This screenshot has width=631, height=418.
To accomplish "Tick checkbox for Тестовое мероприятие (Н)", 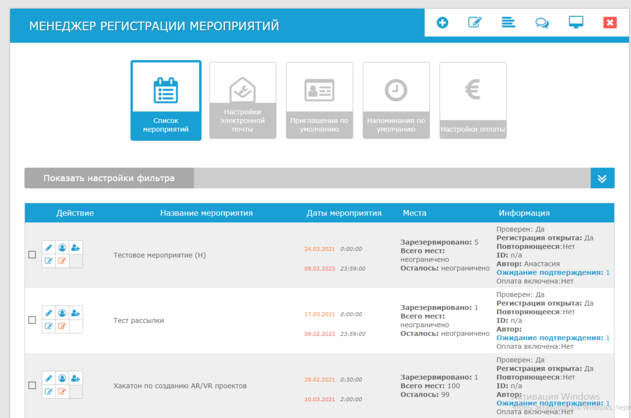I will point(32,255).
